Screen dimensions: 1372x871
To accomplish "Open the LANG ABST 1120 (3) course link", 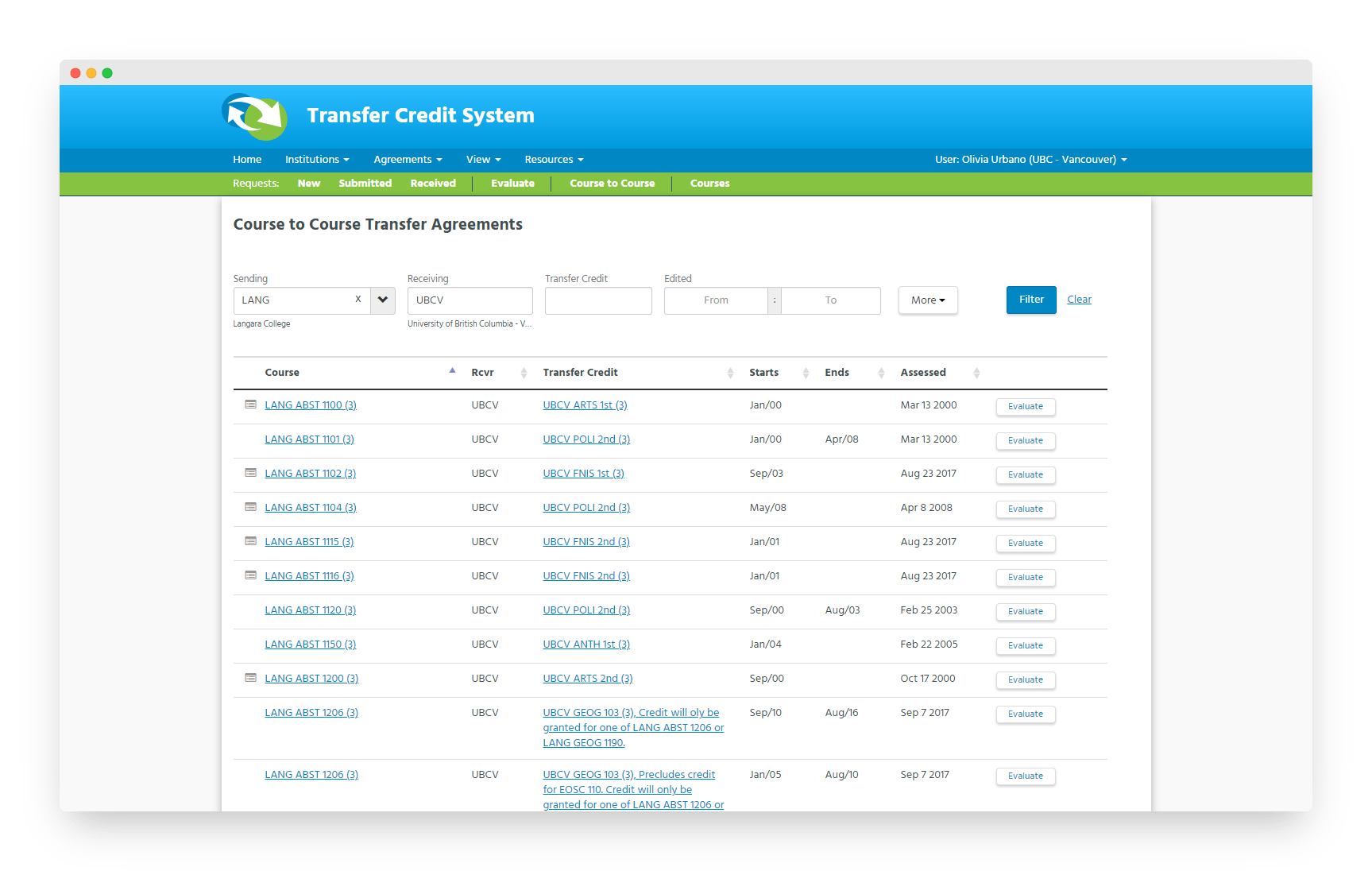I will [310, 610].
